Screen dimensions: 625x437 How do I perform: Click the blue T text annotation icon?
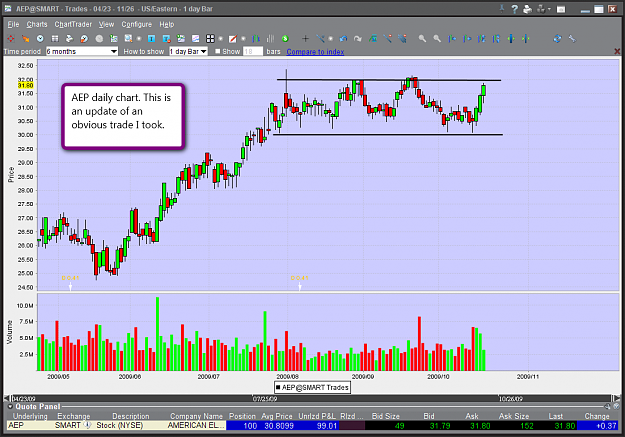point(151,39)
